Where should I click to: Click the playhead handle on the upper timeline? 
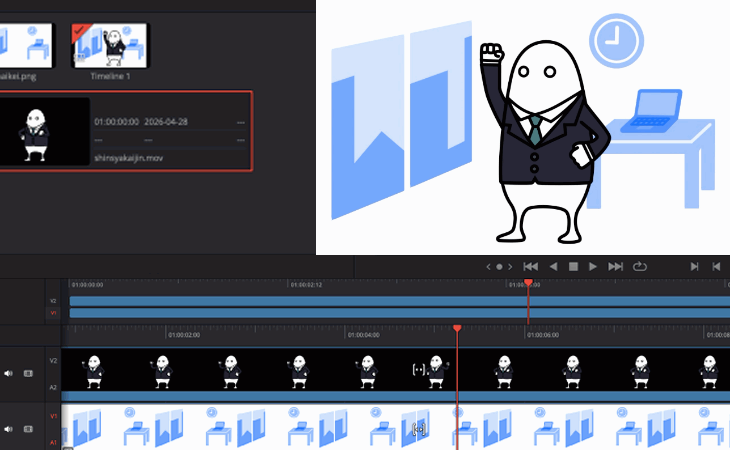[528, 282]
